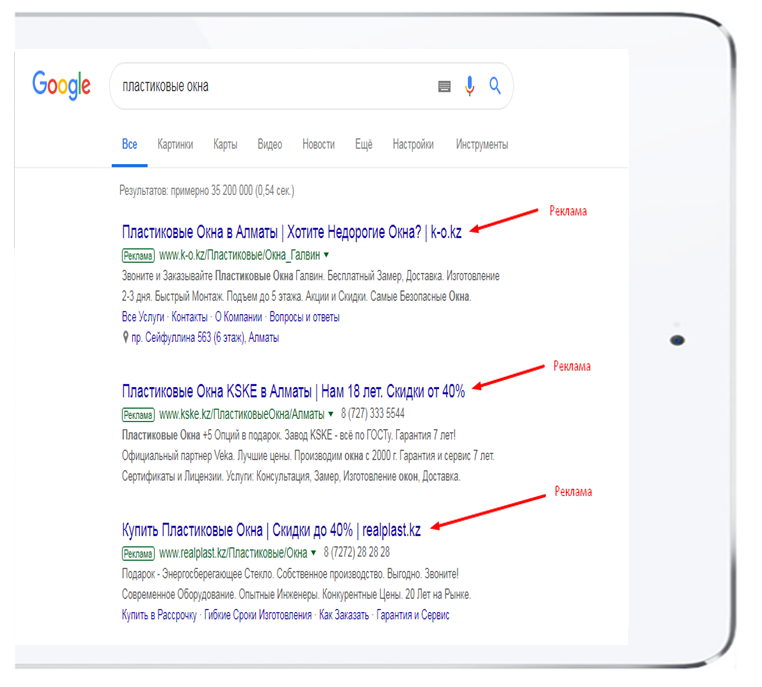Click the magnifier search icon
Viewport: 762px width, 687px height.
pos(495,86)
